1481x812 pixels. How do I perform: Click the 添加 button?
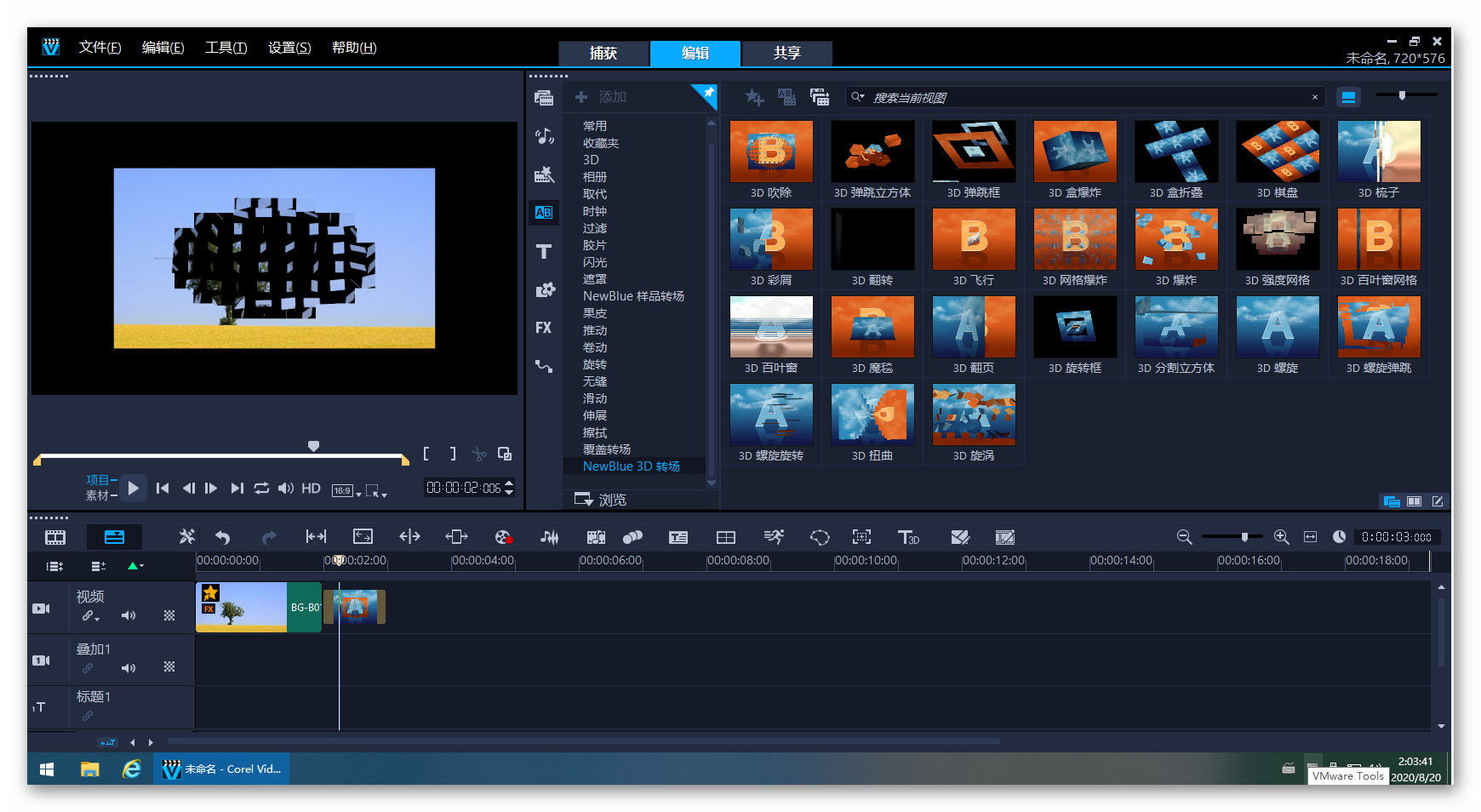click(x=602, y=97)
